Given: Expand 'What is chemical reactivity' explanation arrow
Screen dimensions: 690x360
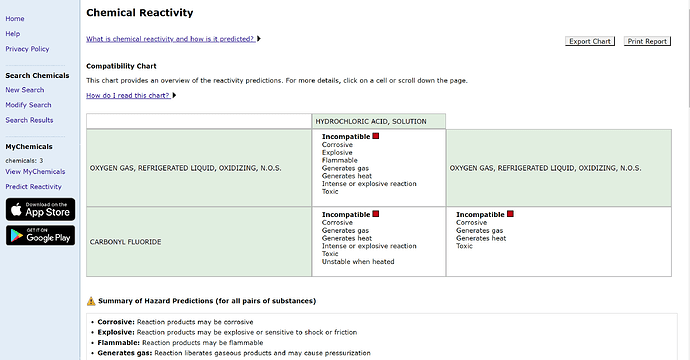Looking at the screenshot, I should [259, 39].
